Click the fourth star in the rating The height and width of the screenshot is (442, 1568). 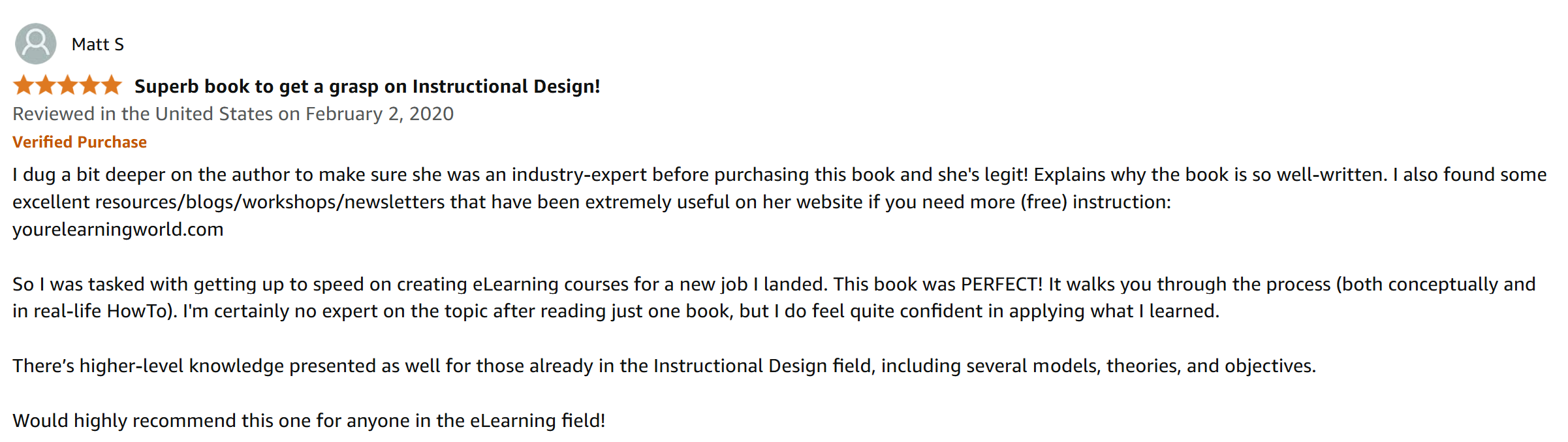pos(90,85)
